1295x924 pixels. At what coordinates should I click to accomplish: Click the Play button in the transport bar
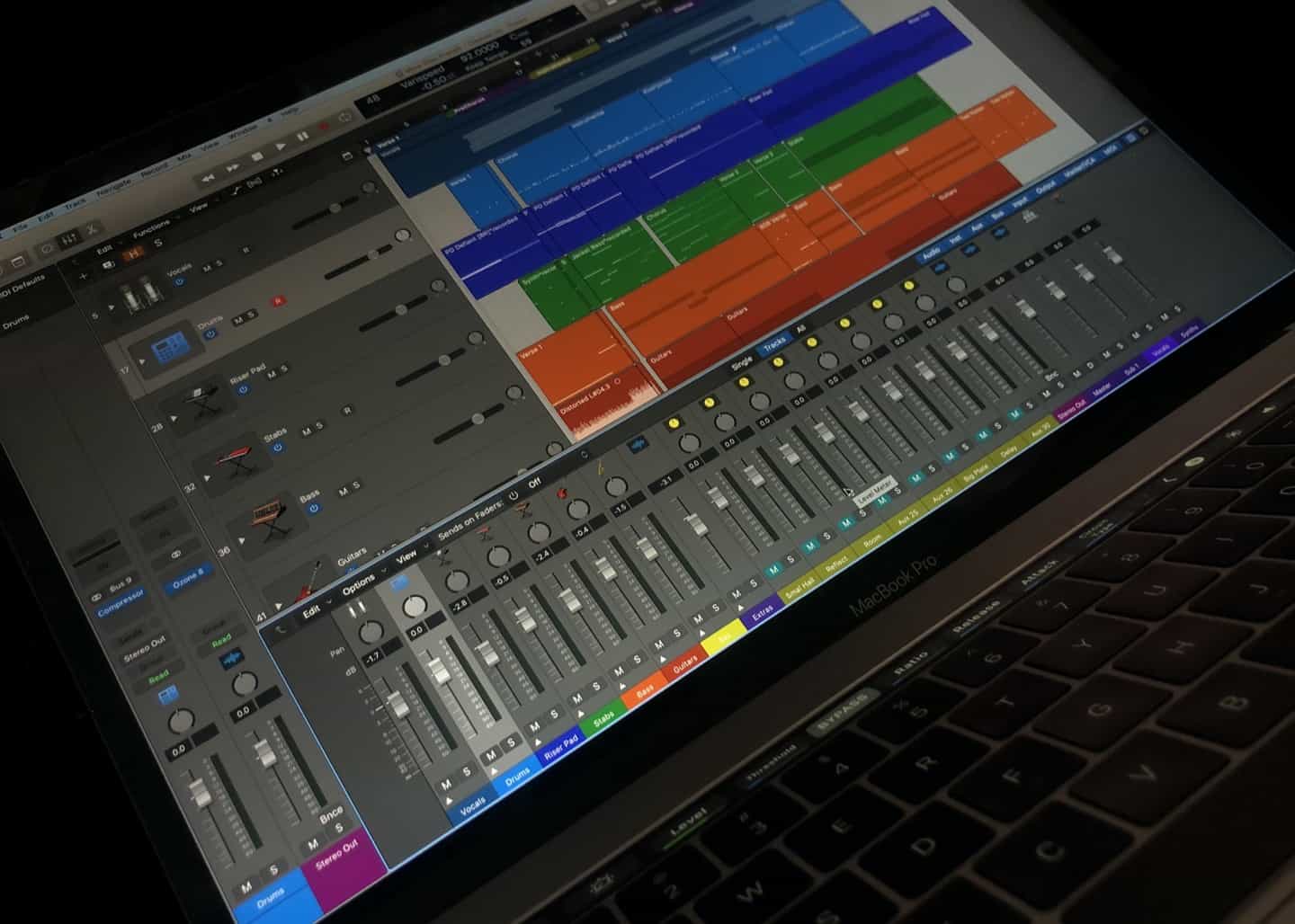click(280, 147)
